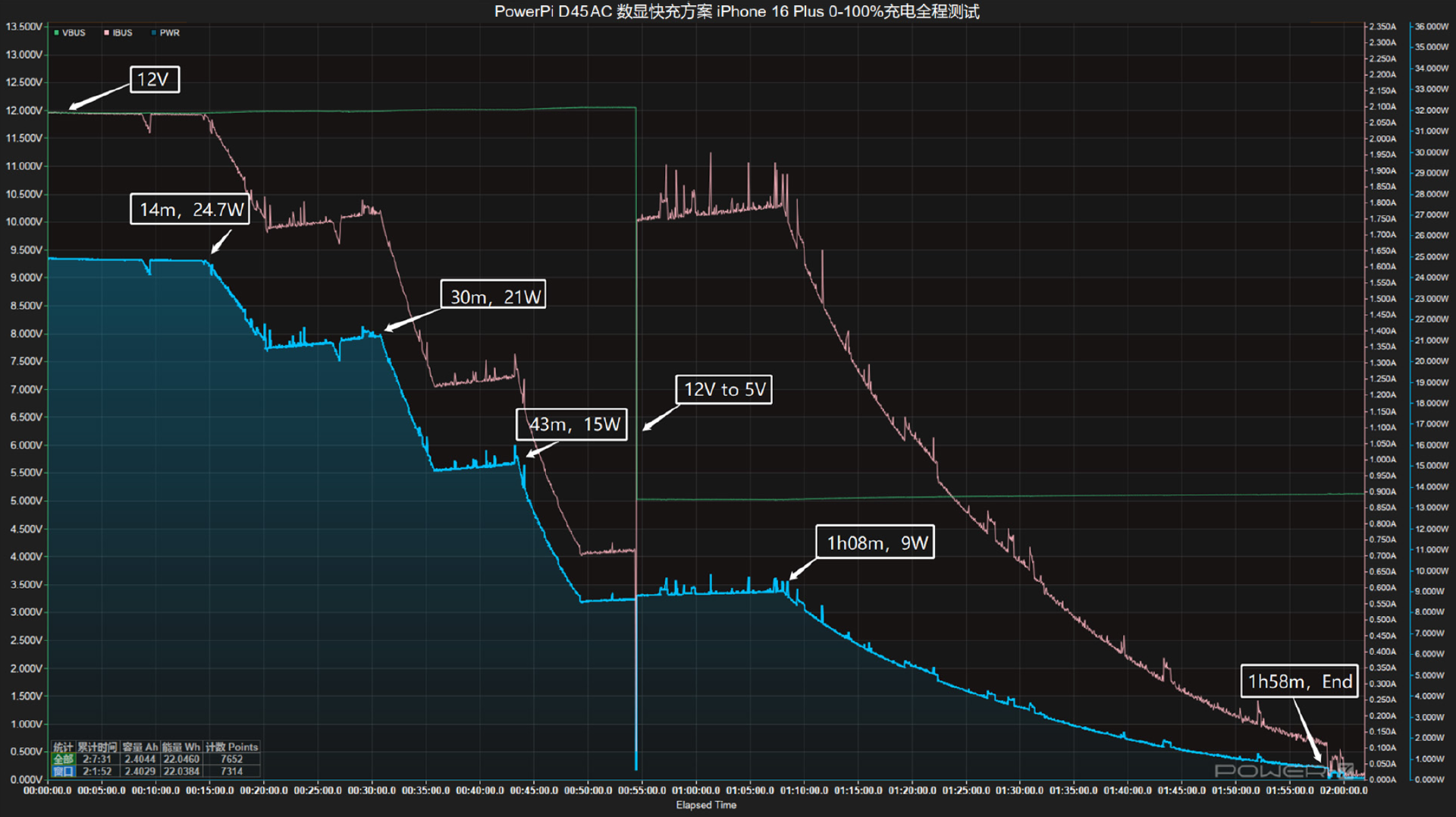Click the "14m, 24.7W" annotation box
Screen dimensions: 1456x817
[190, 209]
